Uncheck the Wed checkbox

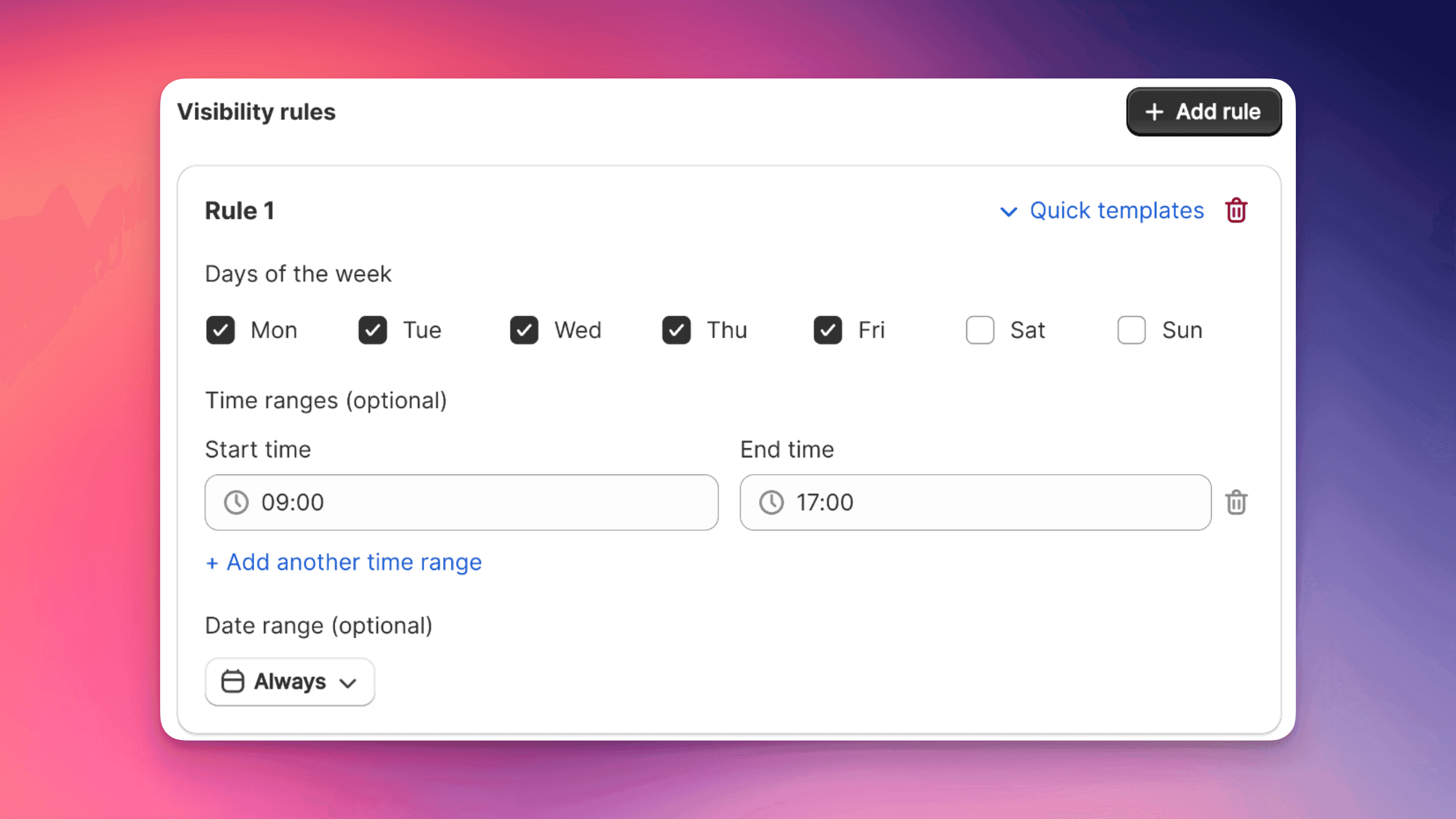tap(524, 330)
